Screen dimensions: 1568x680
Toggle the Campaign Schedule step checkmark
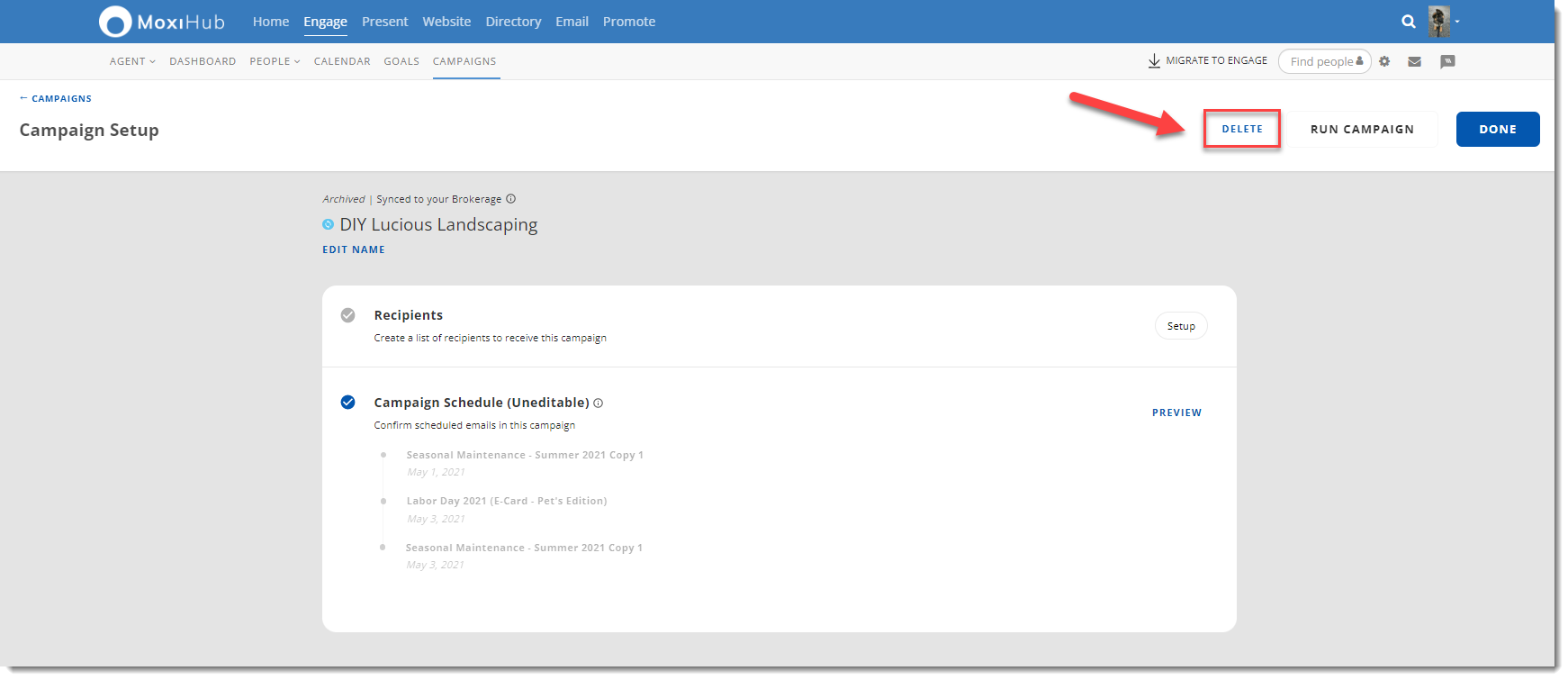pos(347,403)
